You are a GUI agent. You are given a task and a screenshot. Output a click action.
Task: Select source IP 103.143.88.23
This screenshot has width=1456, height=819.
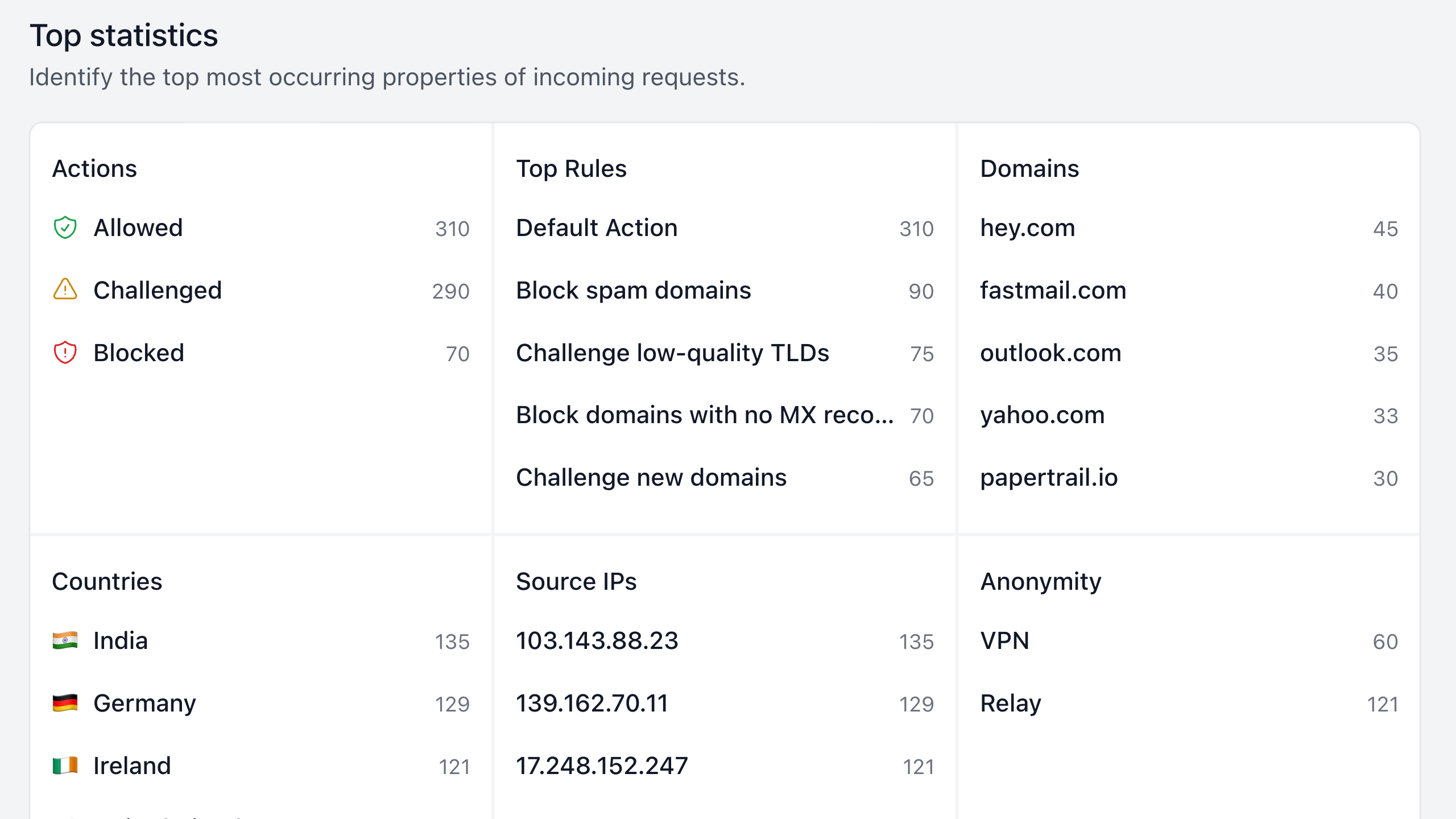point(597,641)
